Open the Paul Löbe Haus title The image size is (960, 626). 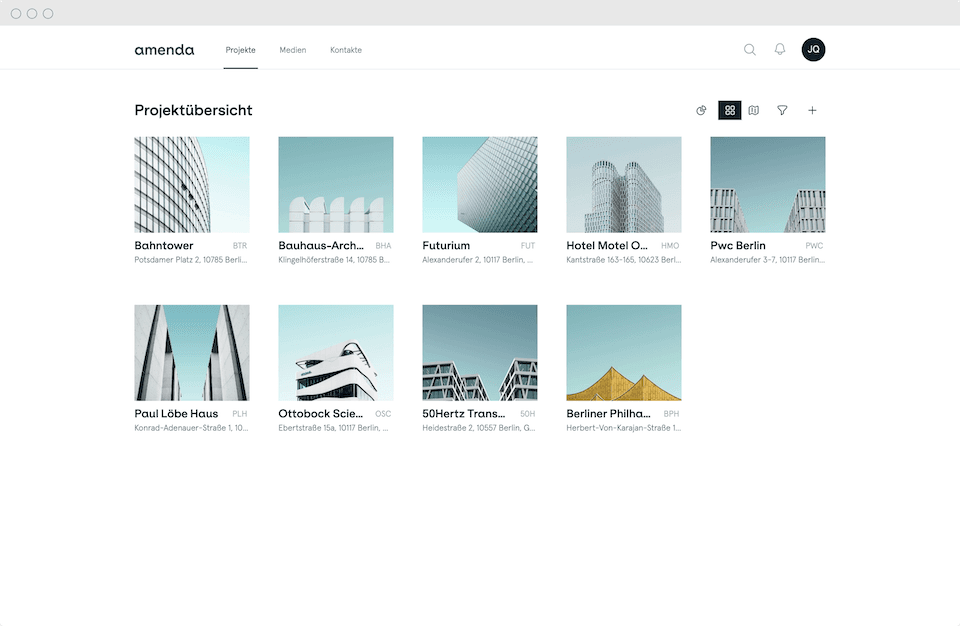click(176, 413)
